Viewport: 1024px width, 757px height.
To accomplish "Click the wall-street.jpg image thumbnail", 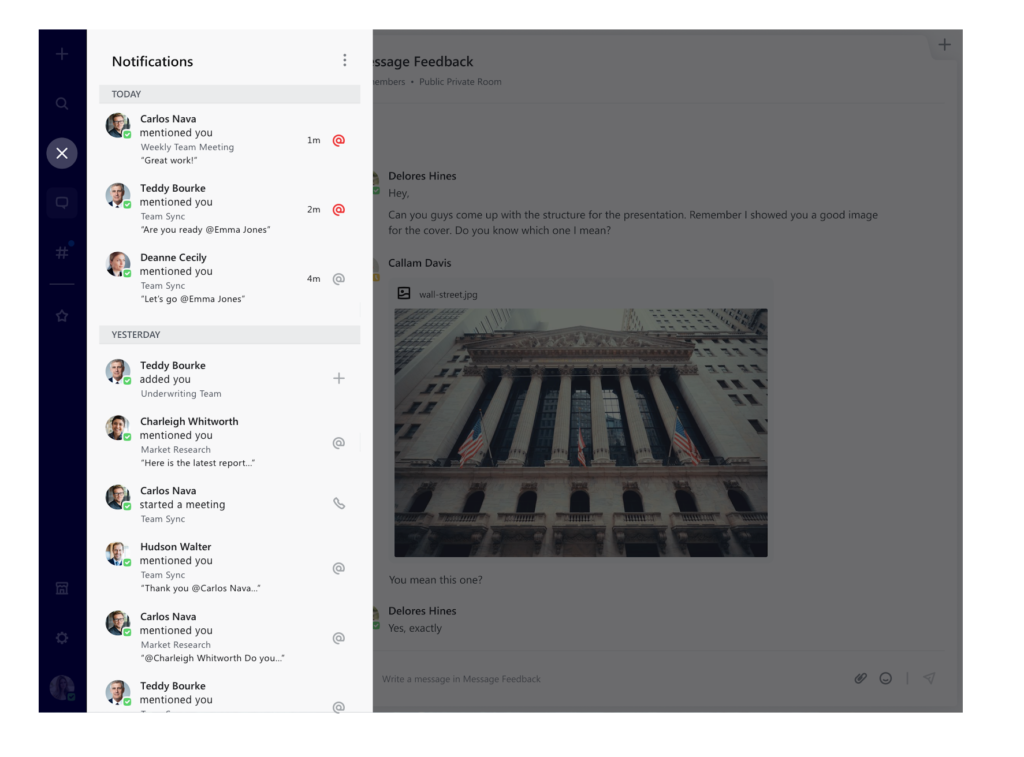I will [580, 432].
